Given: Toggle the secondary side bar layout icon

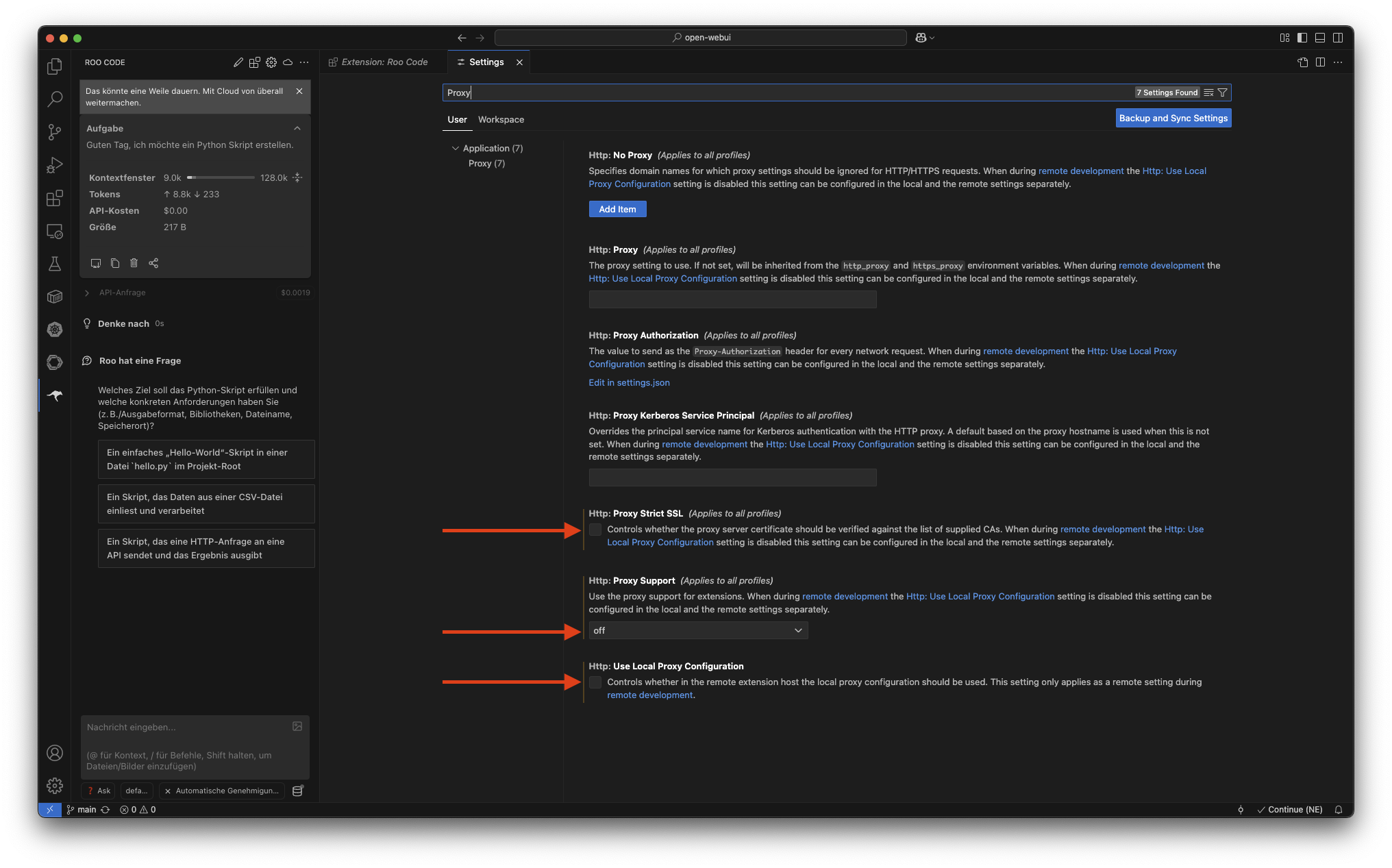Looking at the screenshot, I should pyautogui.click(x=1338, y=38).
